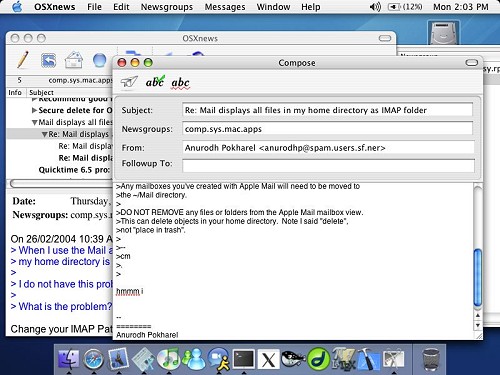The image size is (500, 375).
Task: Click the pencil compose icon in OSXnews toolbar
Action: (22, 60)
